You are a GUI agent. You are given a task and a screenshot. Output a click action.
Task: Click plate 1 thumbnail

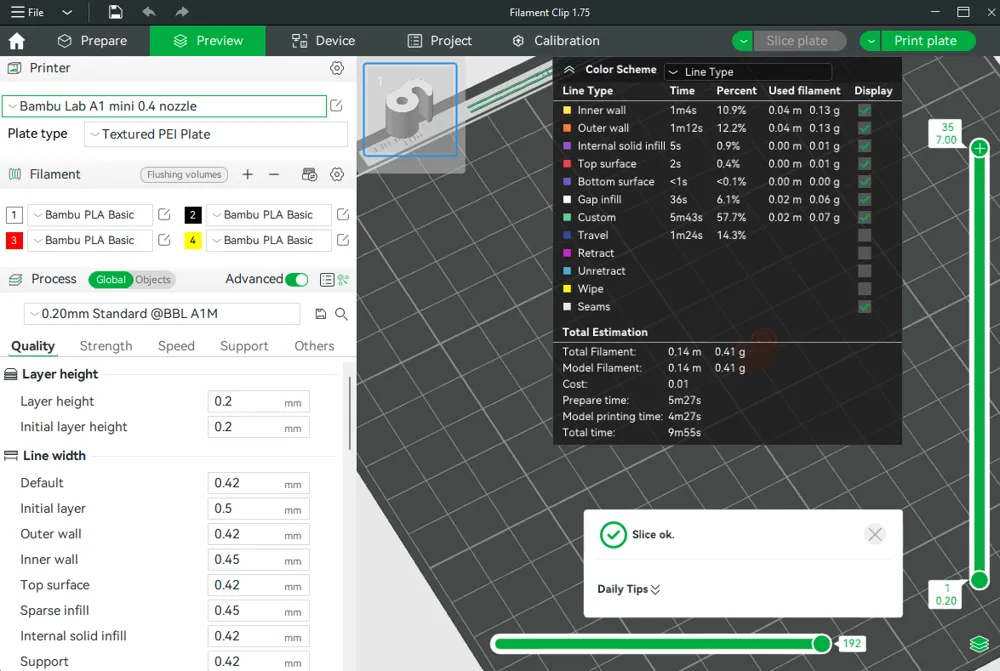(410, 110)
